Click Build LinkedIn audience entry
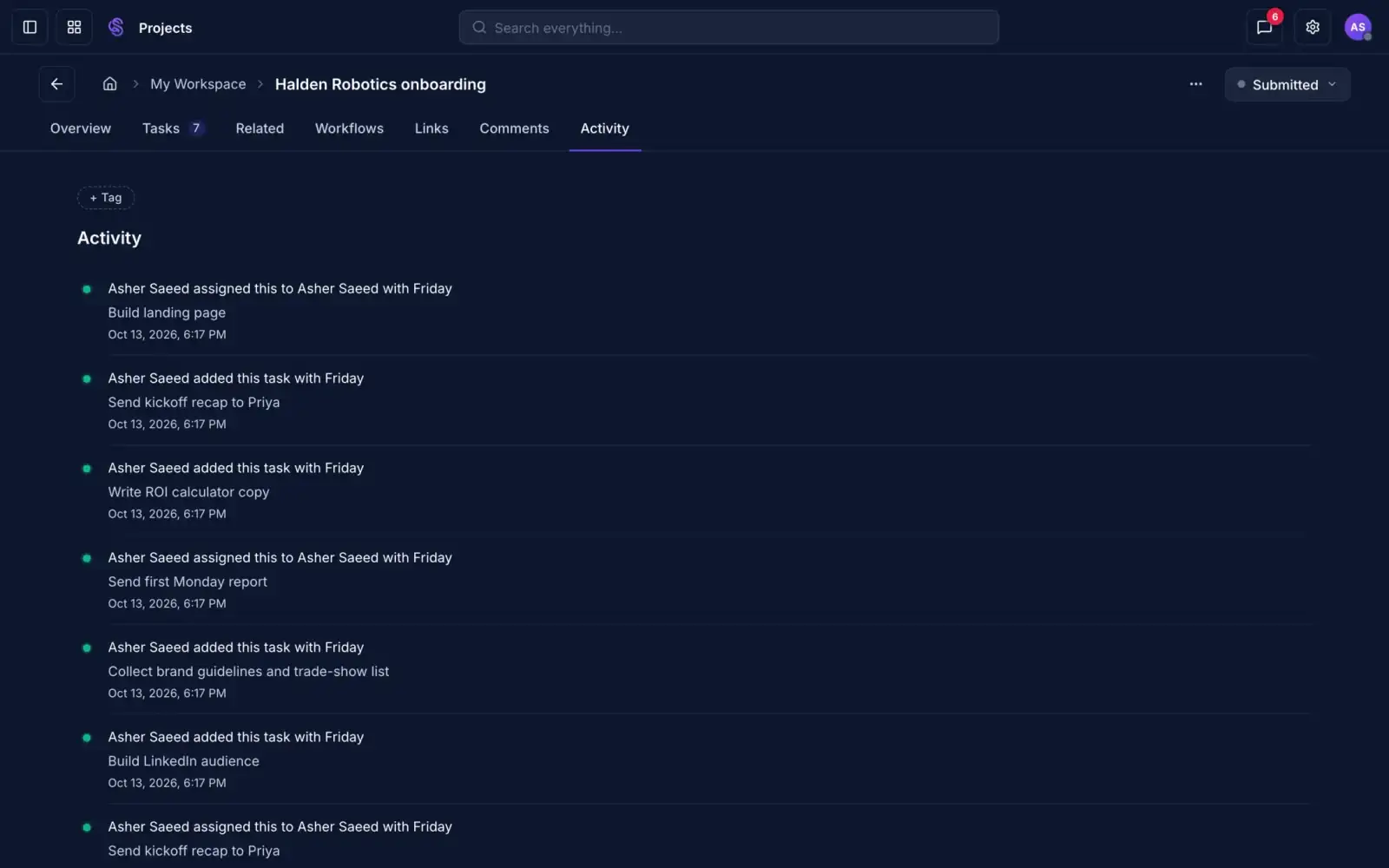1389x868 pixels. [x=183, y=761]
